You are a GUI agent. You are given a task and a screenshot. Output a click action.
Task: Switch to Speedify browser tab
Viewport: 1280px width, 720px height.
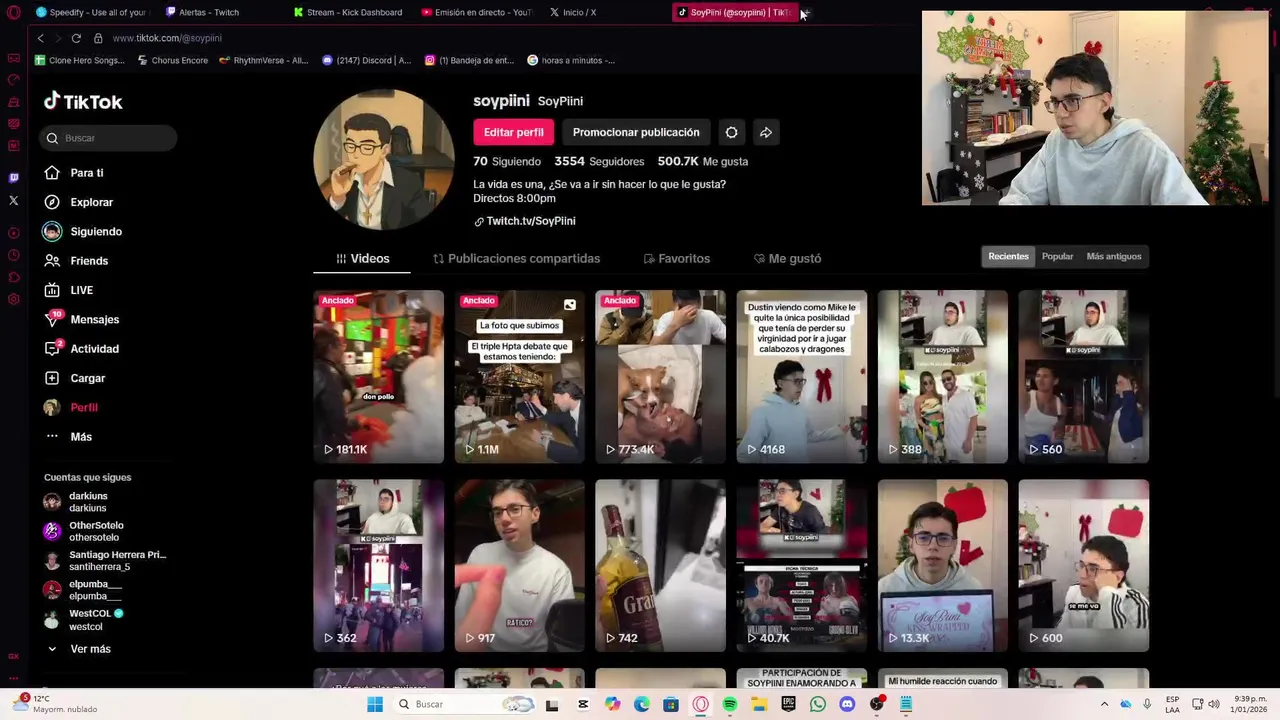click(91, 12)
